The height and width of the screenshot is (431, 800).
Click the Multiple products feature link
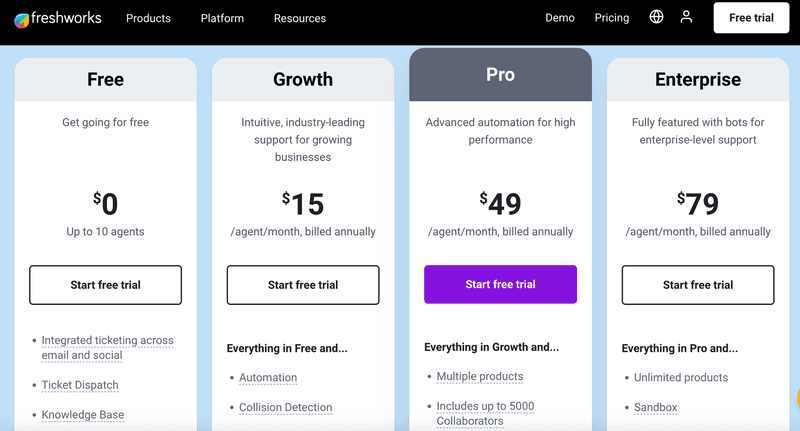(480, 377)
